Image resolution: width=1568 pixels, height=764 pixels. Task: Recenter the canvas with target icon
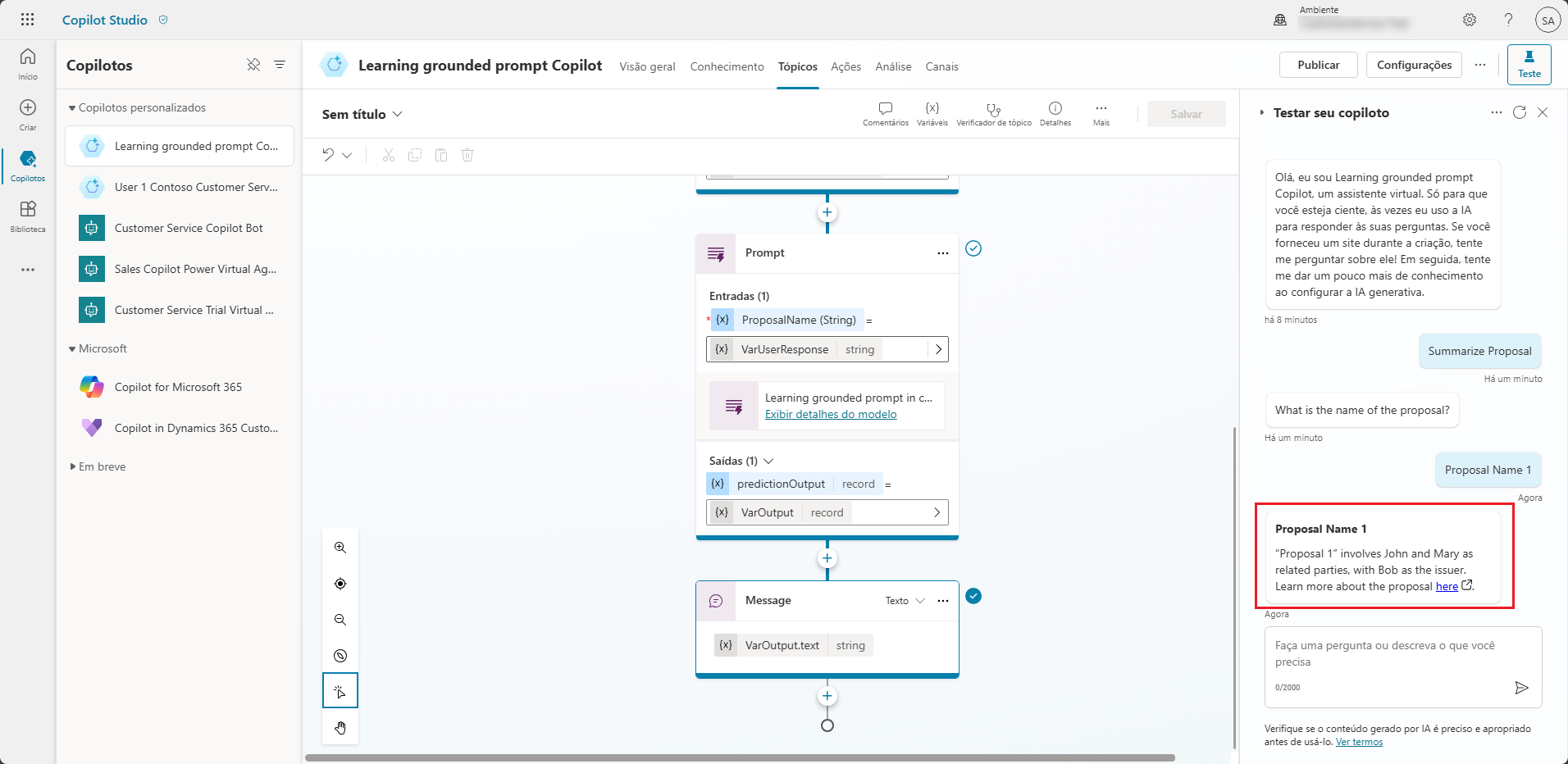340,584
